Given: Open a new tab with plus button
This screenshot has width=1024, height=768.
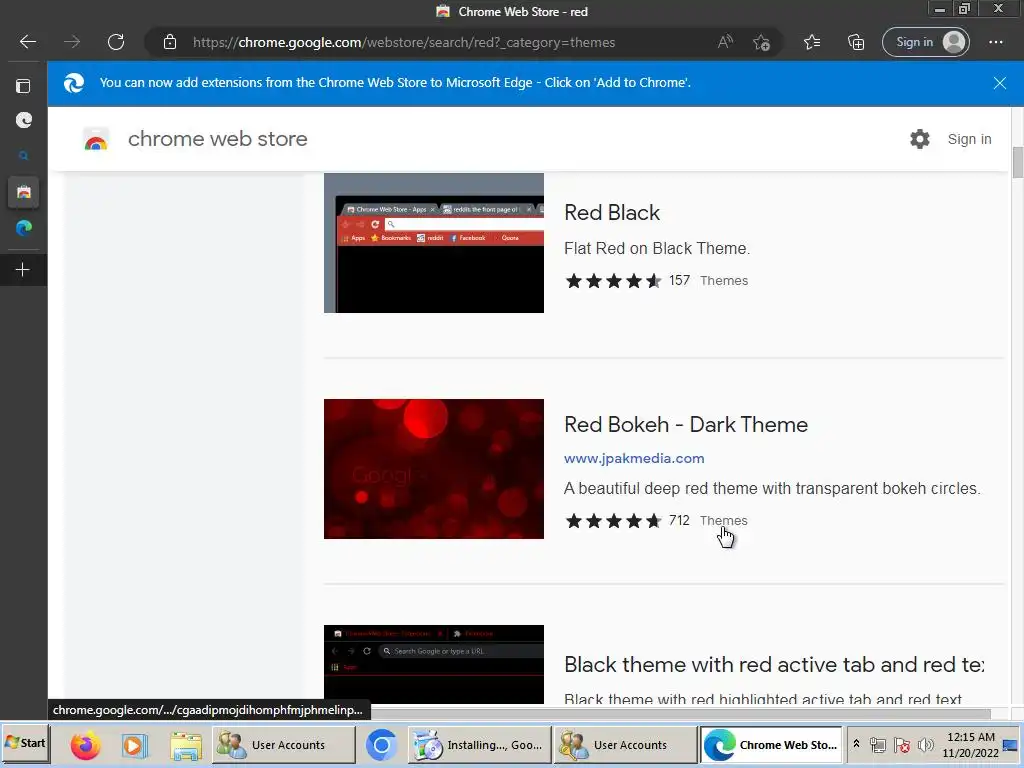Looking at the screenshot, I should click(23, 270).
